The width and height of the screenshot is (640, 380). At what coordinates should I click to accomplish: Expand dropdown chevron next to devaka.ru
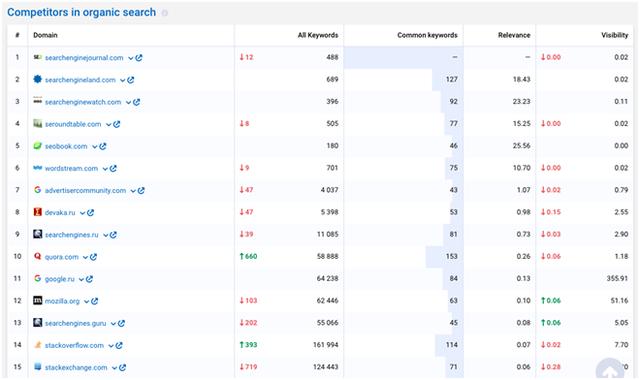82,213
